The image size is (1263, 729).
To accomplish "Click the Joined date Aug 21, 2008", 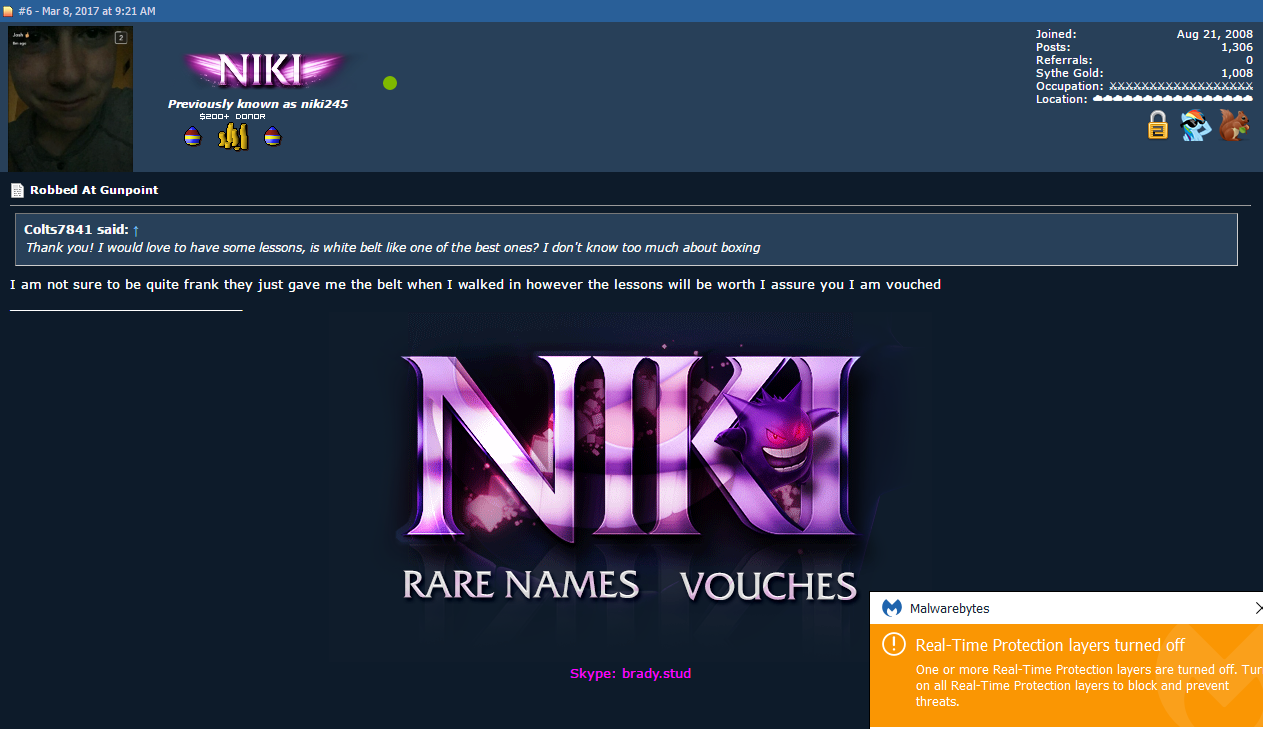I will [1215, 34].
